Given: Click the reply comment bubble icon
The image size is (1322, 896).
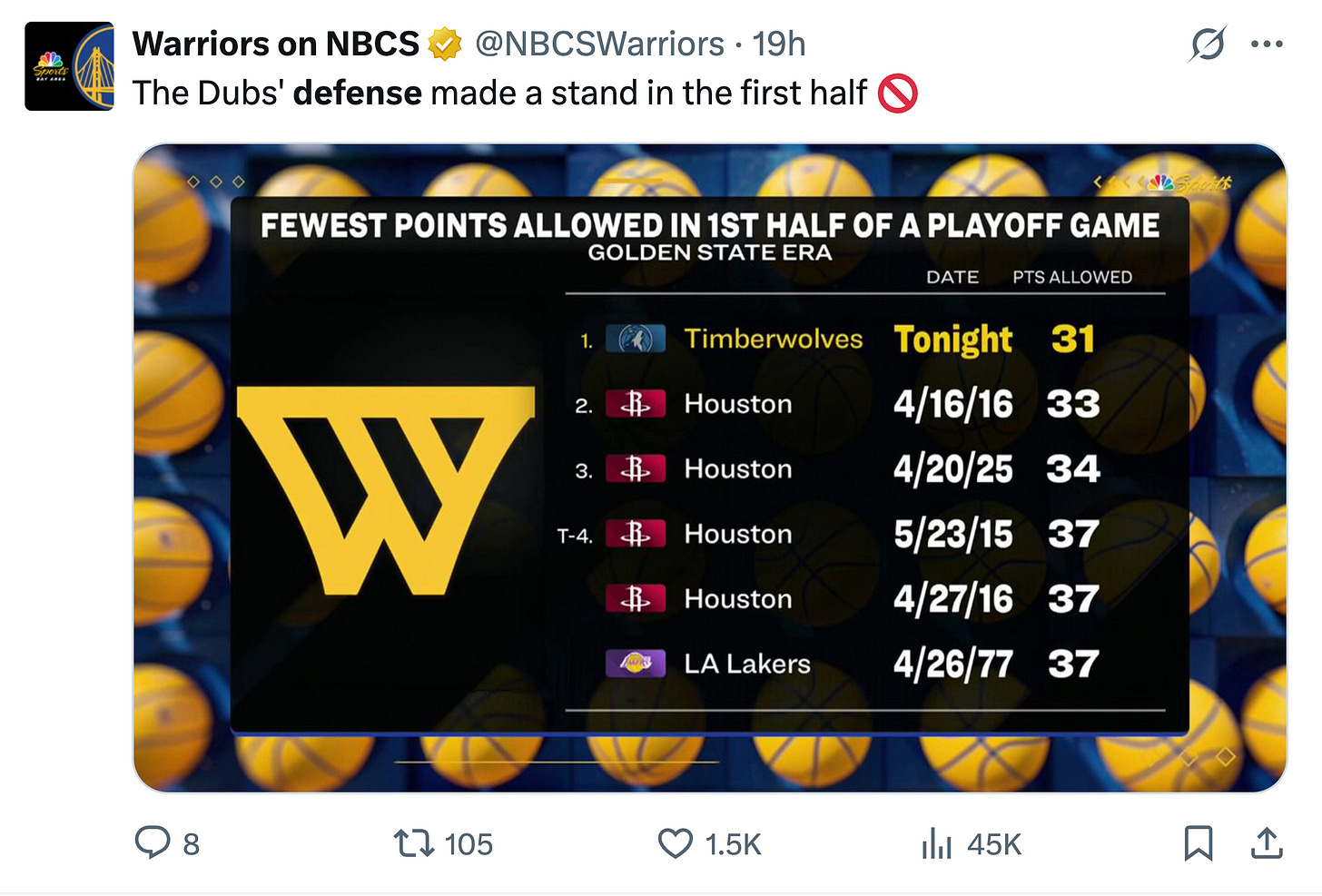Looking at the screenshot, I should [153, 843].
